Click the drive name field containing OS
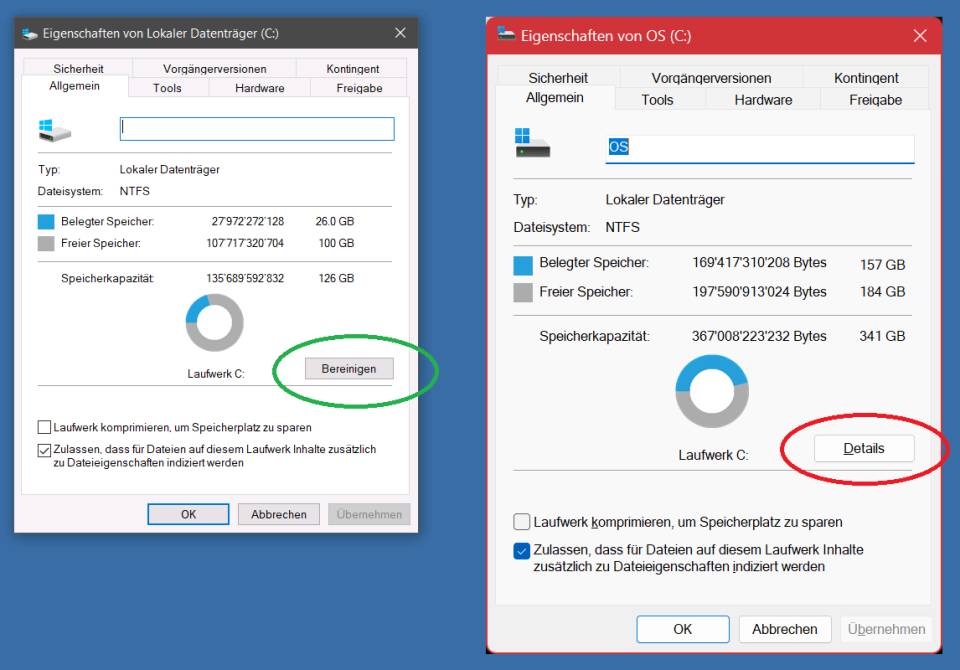 [760, 148]
